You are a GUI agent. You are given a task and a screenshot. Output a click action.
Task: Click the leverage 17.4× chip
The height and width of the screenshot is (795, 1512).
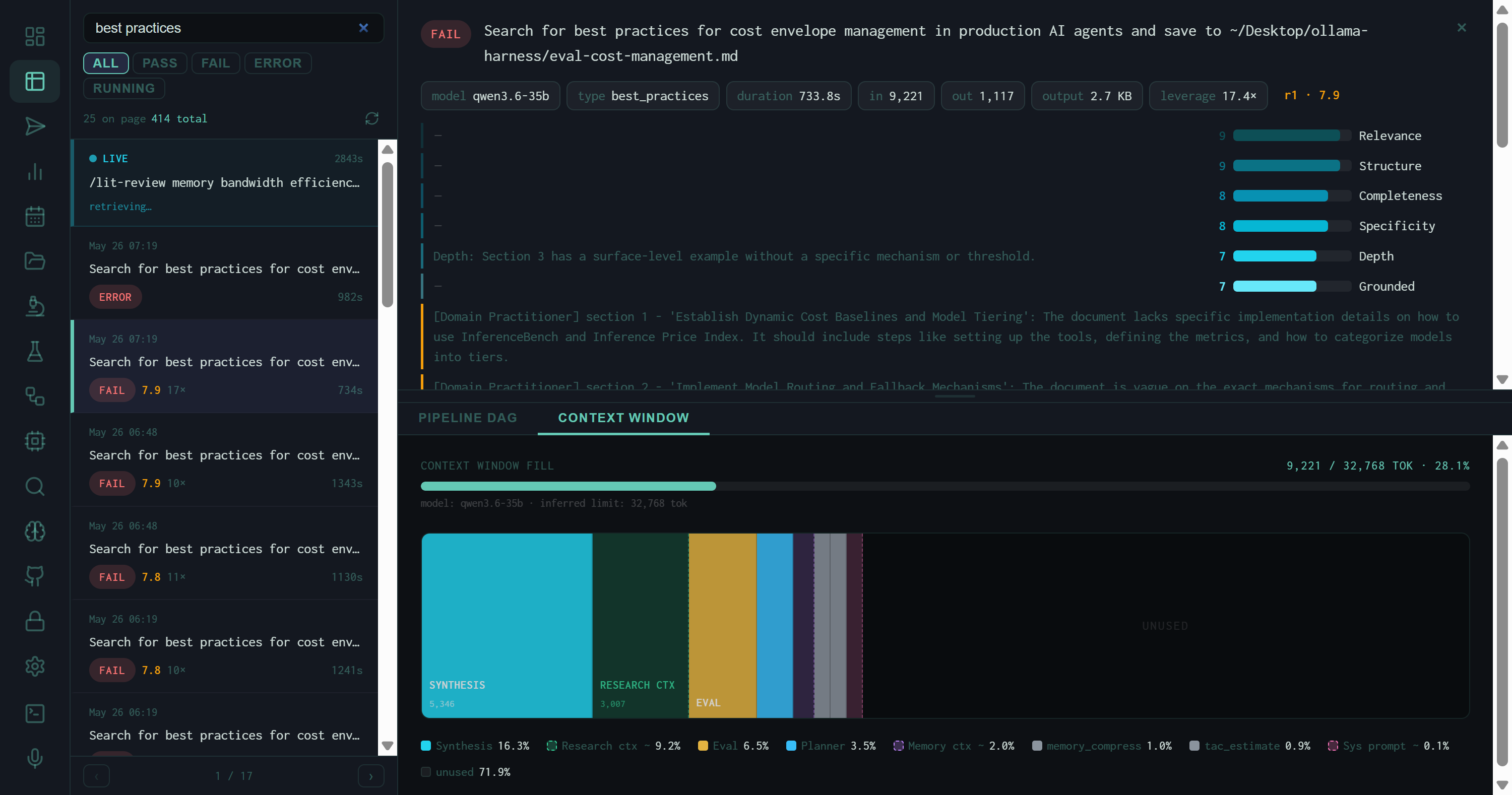1208,96
